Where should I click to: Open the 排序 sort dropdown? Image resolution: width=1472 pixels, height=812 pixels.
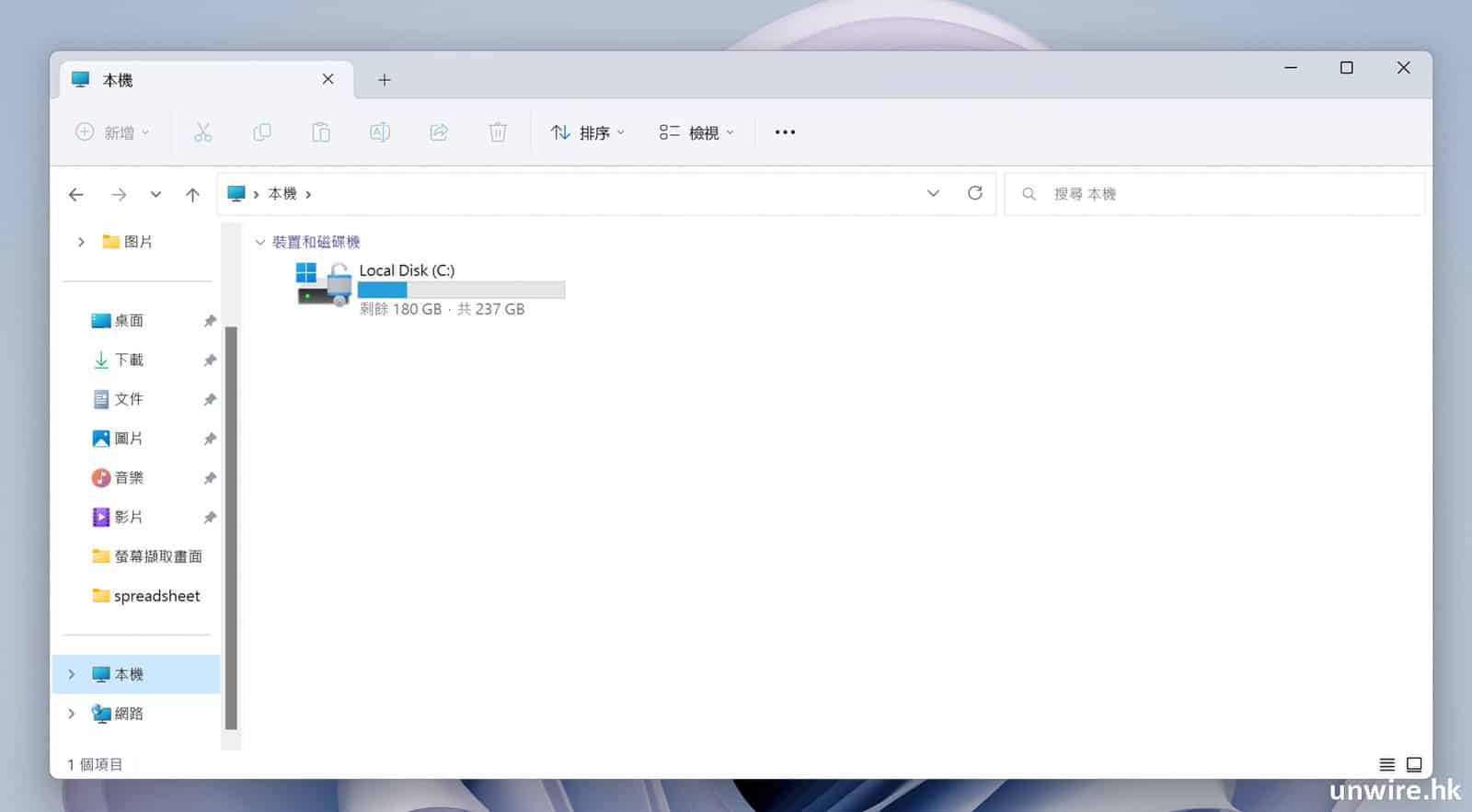(x=588, y=132)
